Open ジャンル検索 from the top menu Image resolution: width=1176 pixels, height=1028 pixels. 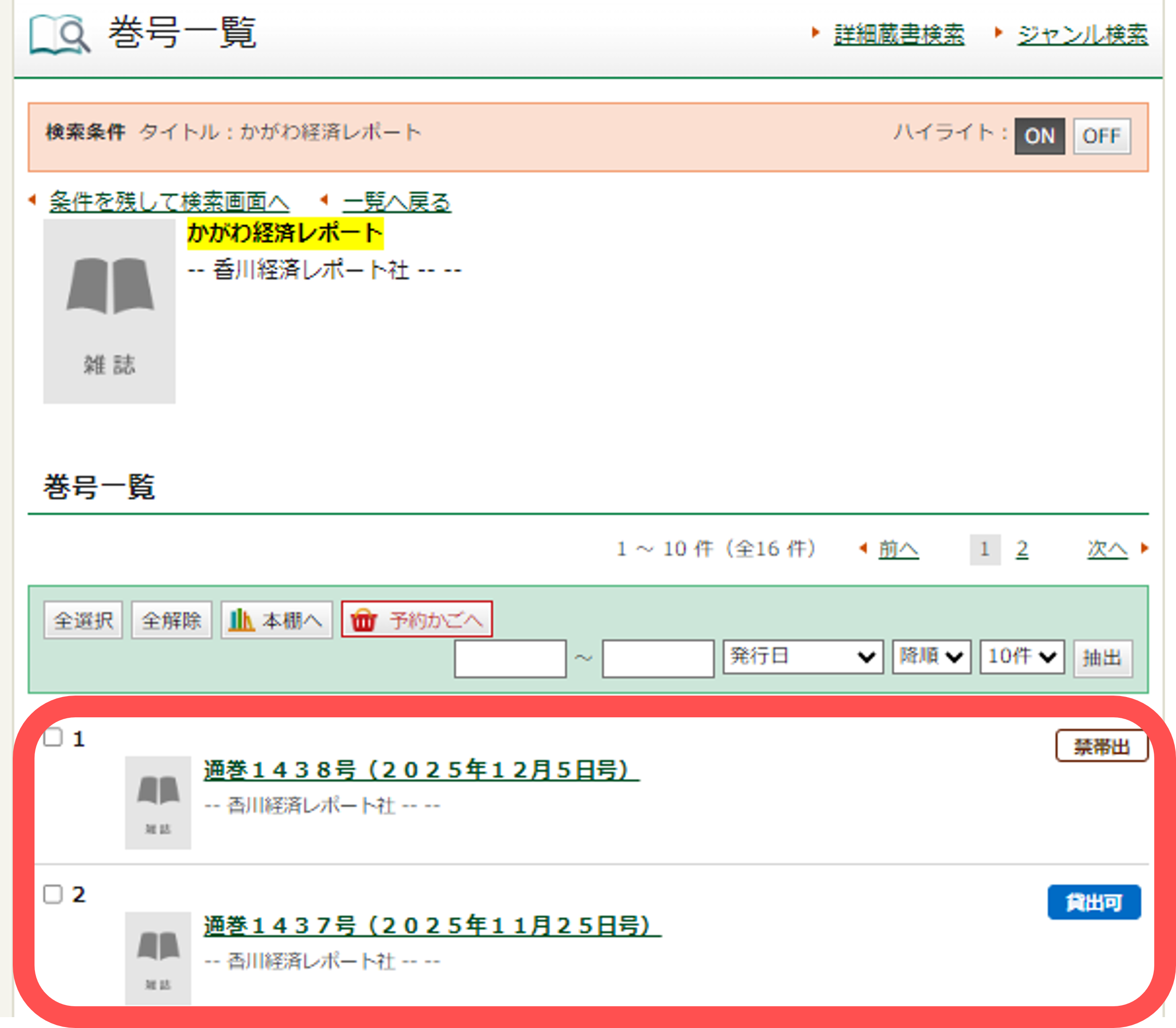[x=1081, y=33]
